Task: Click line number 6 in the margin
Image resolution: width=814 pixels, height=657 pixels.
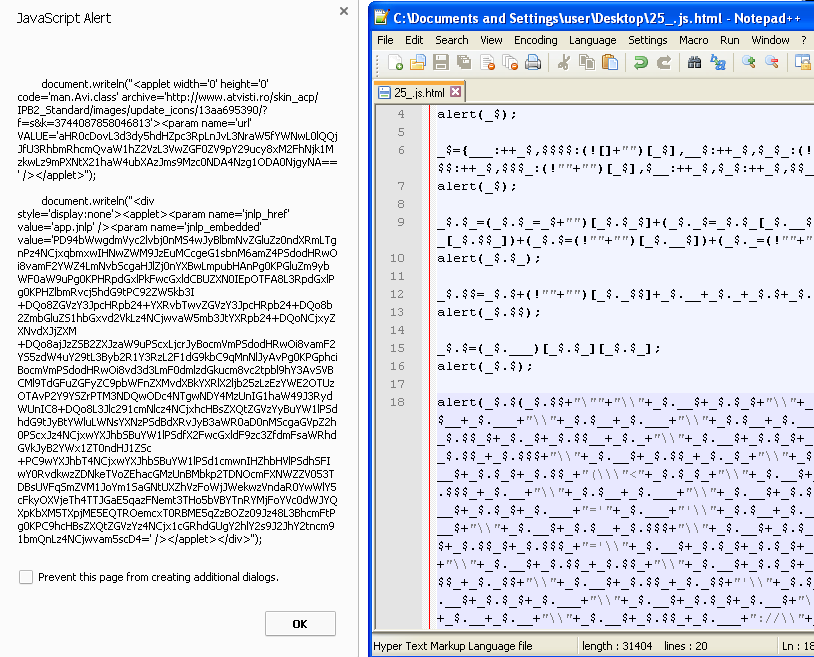Action: pyautogui.click(x=401, y=150)
